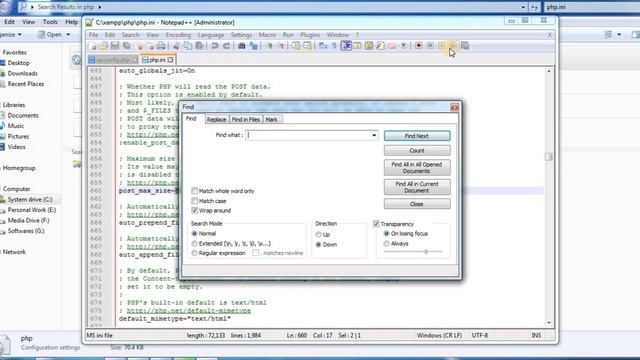Image resolution: width=640 pixels, height=360 pixels.
Task: Toggle synchronize horizontal scrolling icon
Action: pos(307,46)
